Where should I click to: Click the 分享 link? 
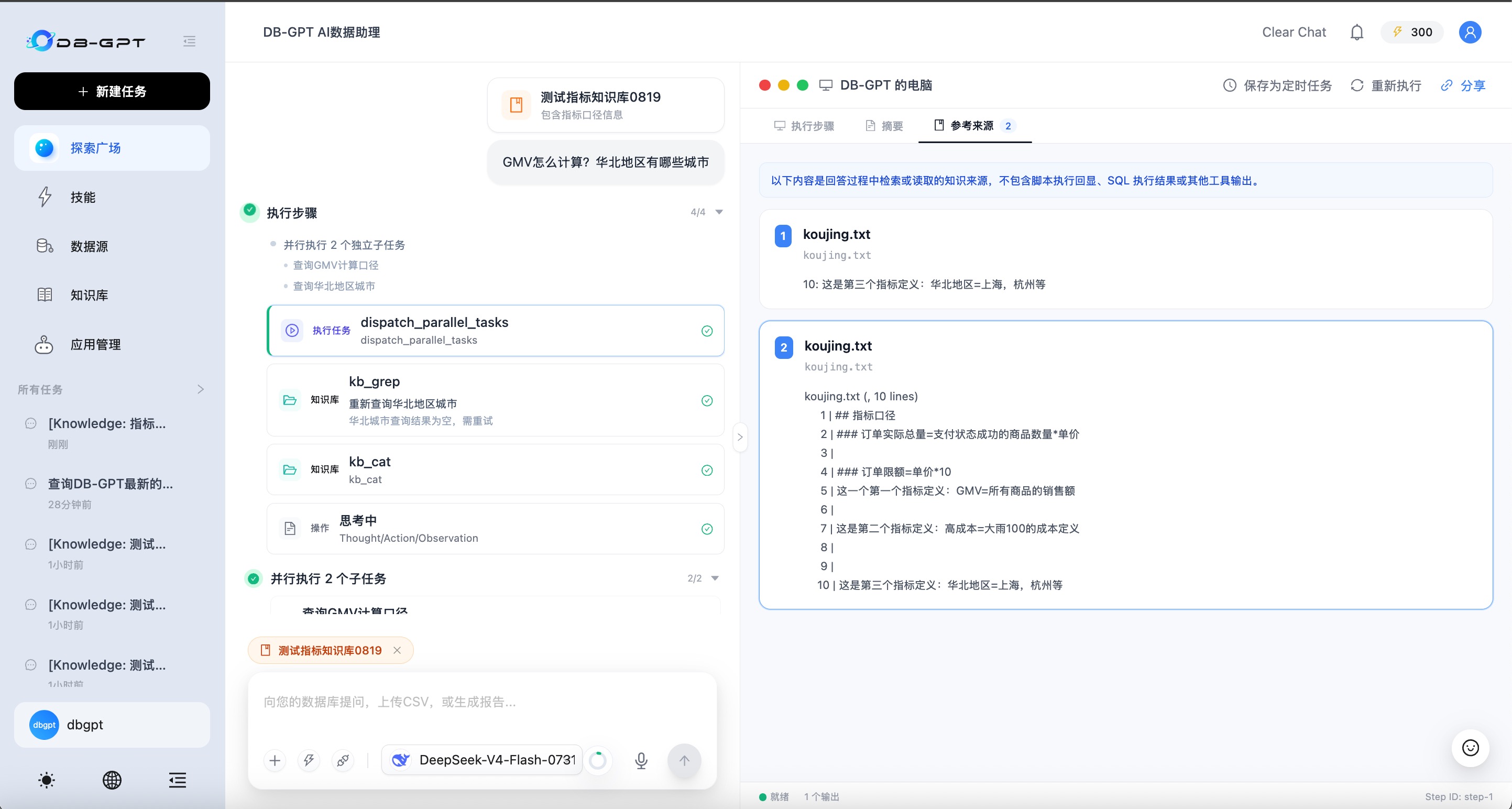[1463, 86]
